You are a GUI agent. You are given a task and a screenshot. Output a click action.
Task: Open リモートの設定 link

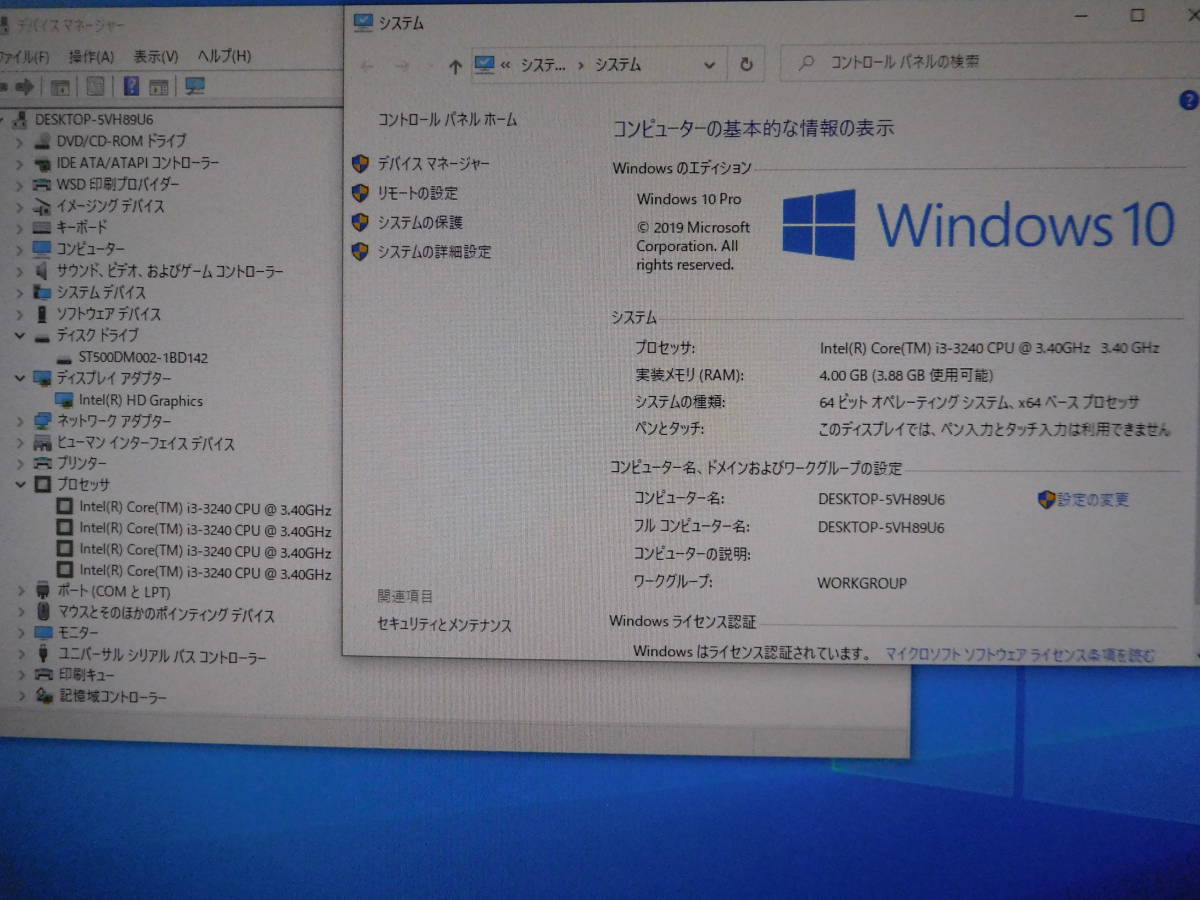417,193
